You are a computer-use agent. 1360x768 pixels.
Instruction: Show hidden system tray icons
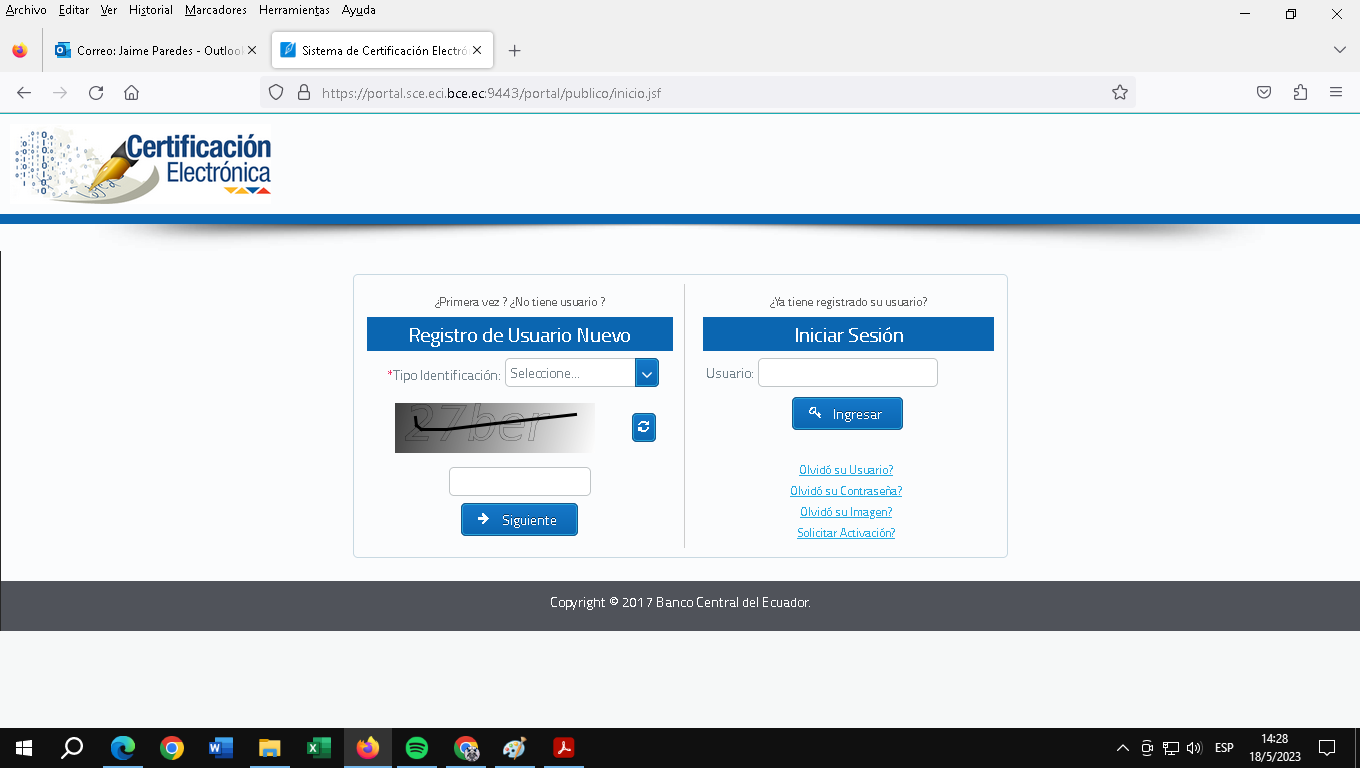click(1122, 748)
